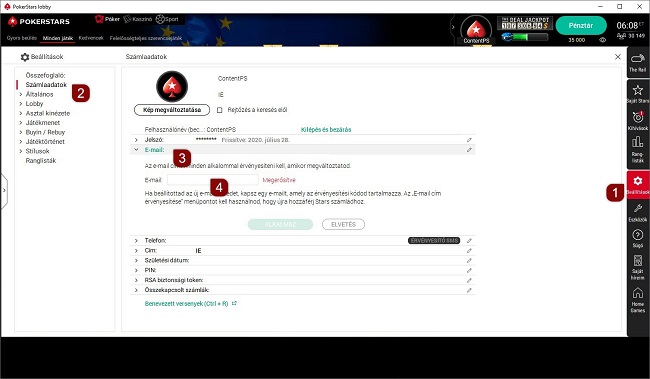Click edit pencil for Telefon row
The width and height of the screenshot is (650, 379).
[469, 241]
